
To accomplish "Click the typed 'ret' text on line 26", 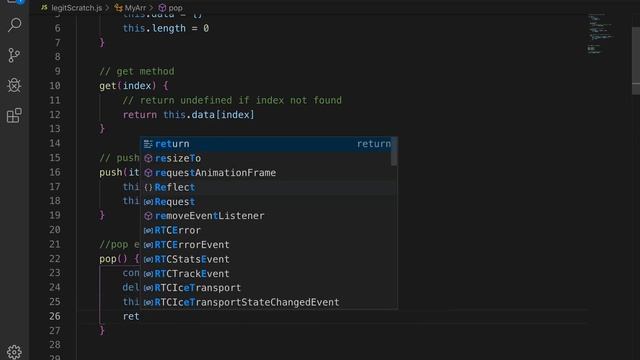I will [x=131, y=316].
